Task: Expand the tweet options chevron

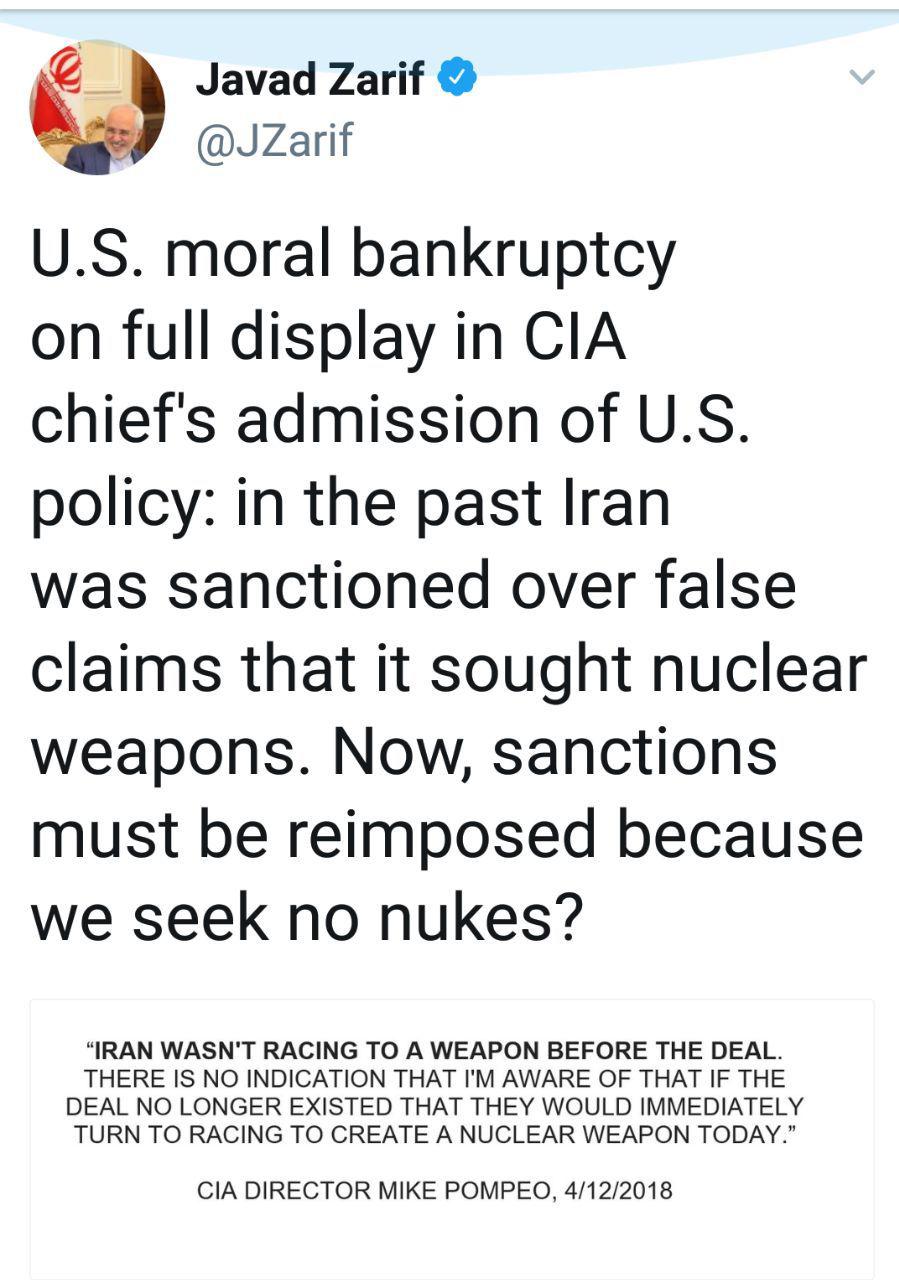Action: (861, 77)
